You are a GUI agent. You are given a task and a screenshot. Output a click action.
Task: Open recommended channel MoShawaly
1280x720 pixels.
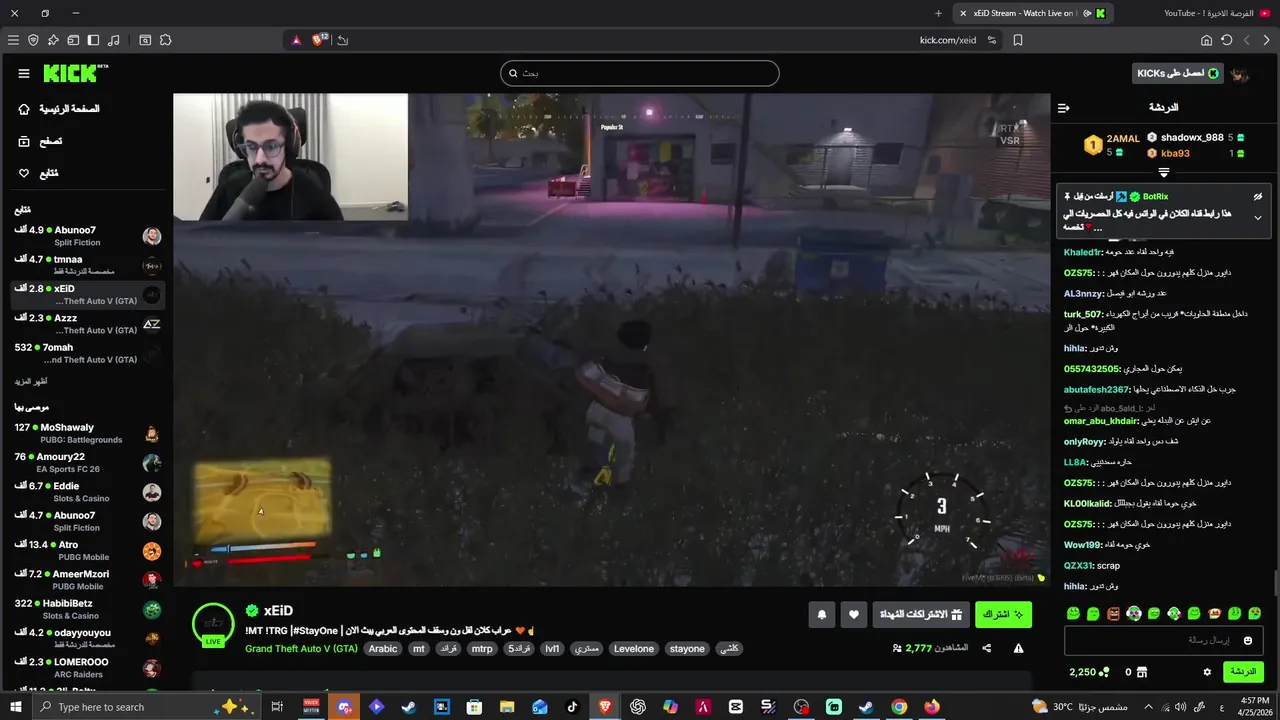coord(87,433)
